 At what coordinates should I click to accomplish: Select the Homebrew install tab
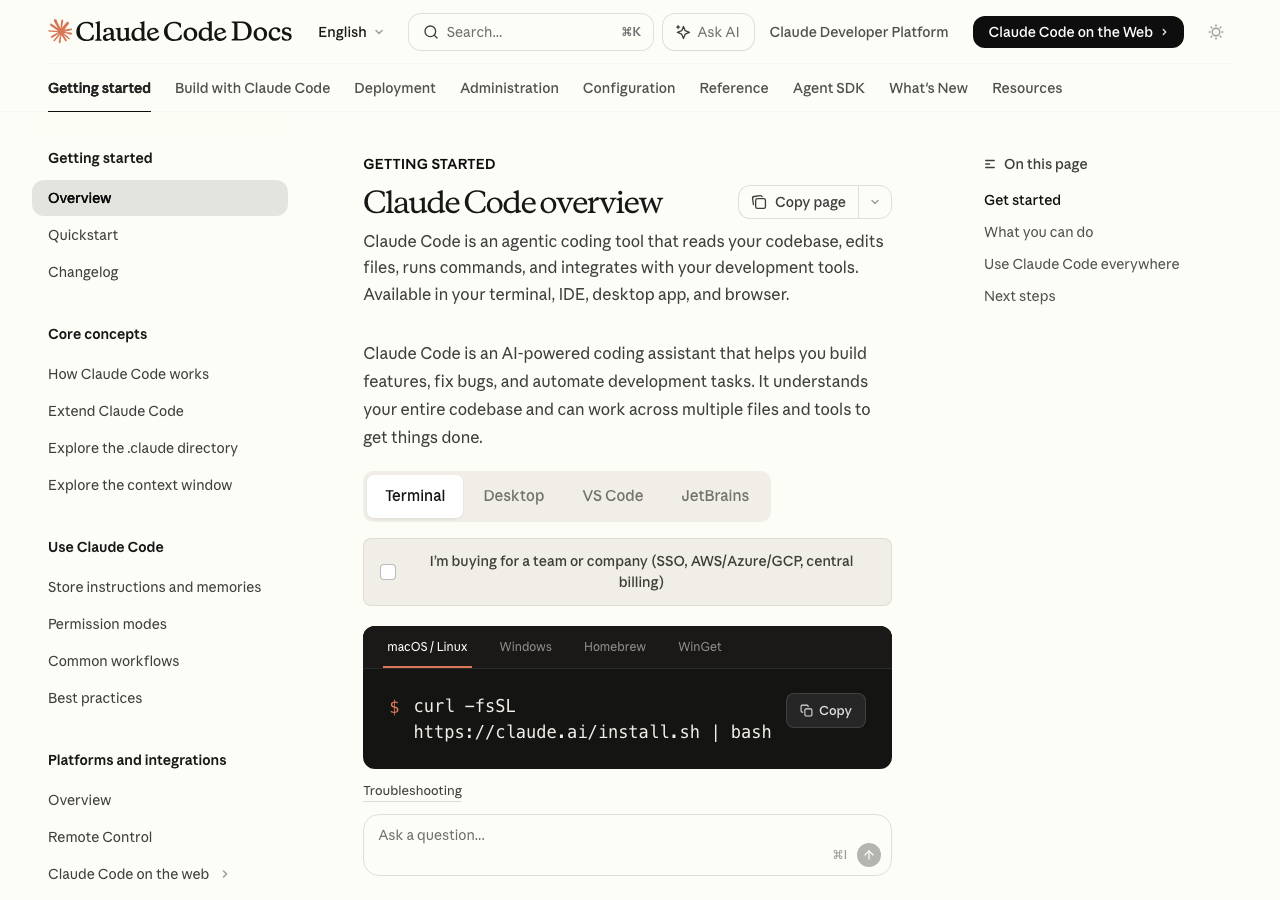[x=614, y=647]
